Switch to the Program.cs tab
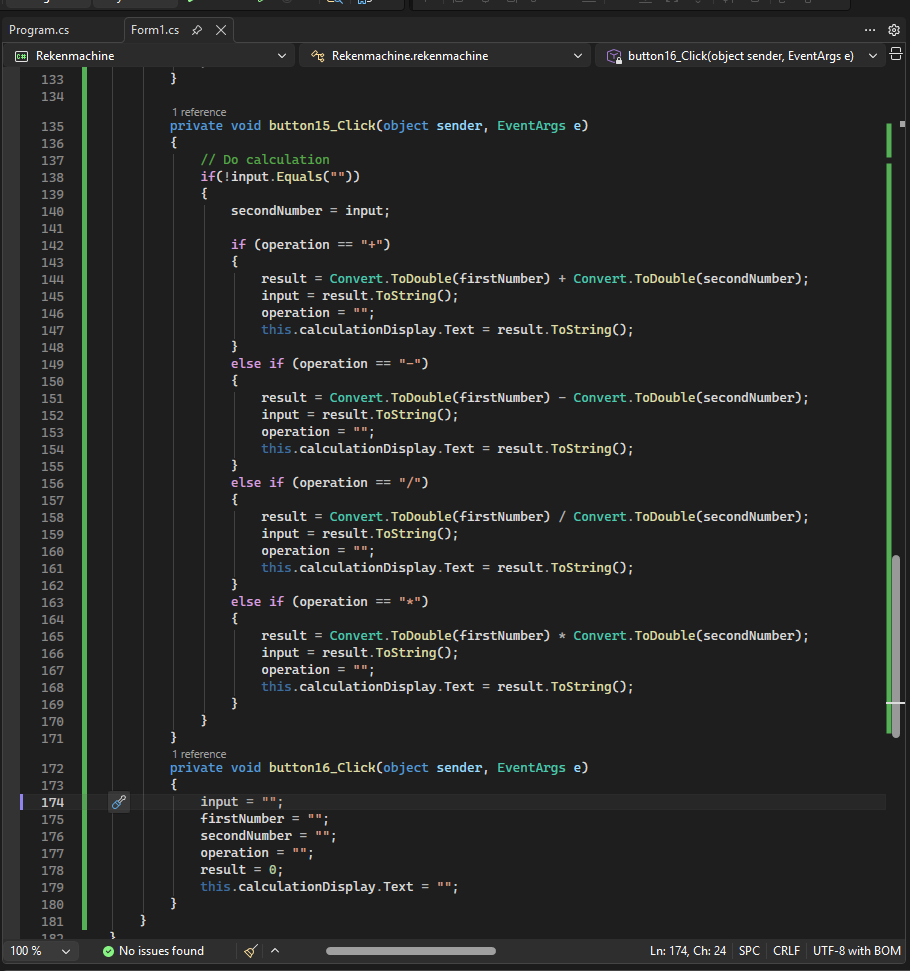Viewport: 910px width, 971px height. coord(39,30)
